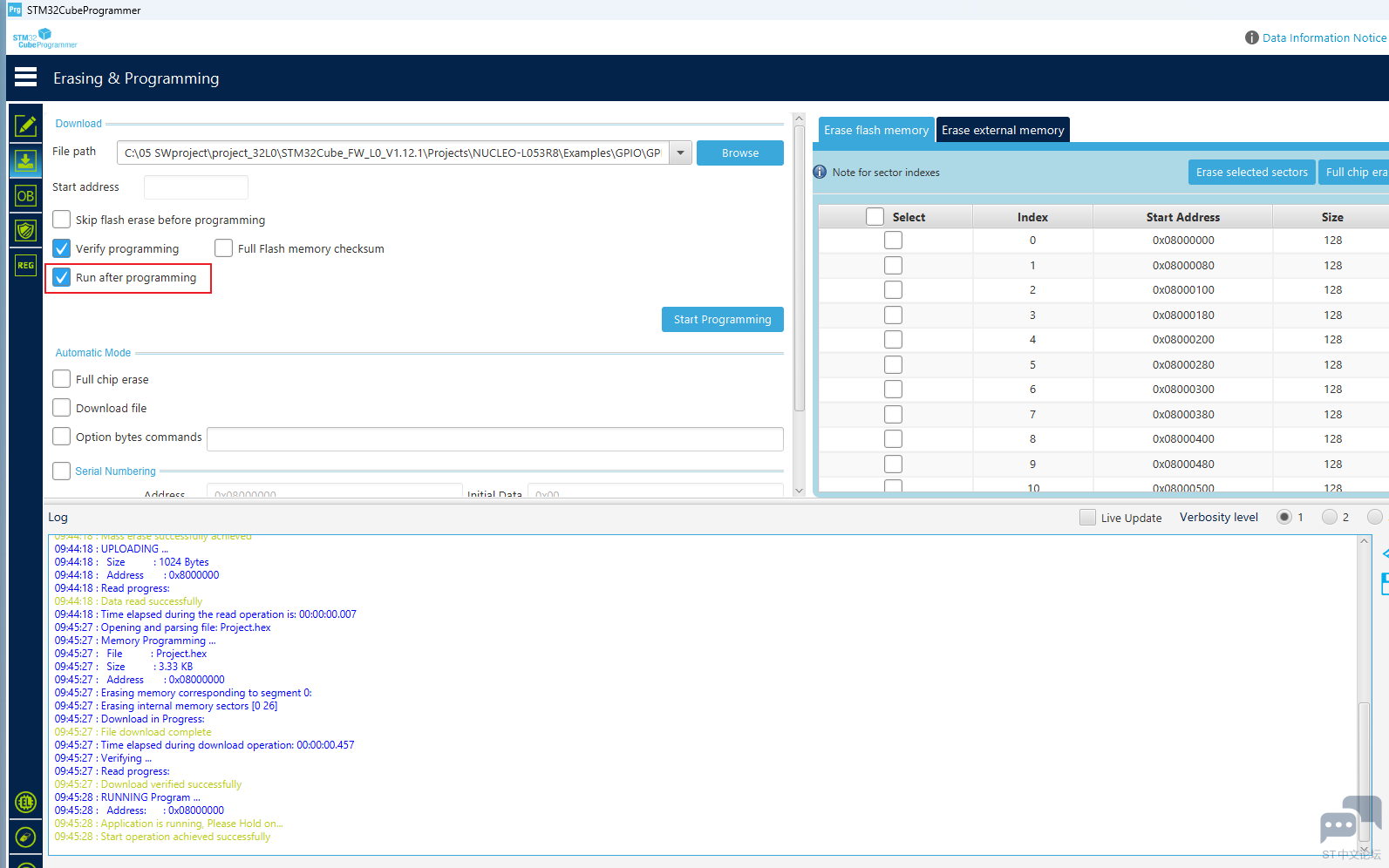This screenshot has width=1389, height=868.
Task: Select sector index 3 checkbox
Action: (894, 315)
